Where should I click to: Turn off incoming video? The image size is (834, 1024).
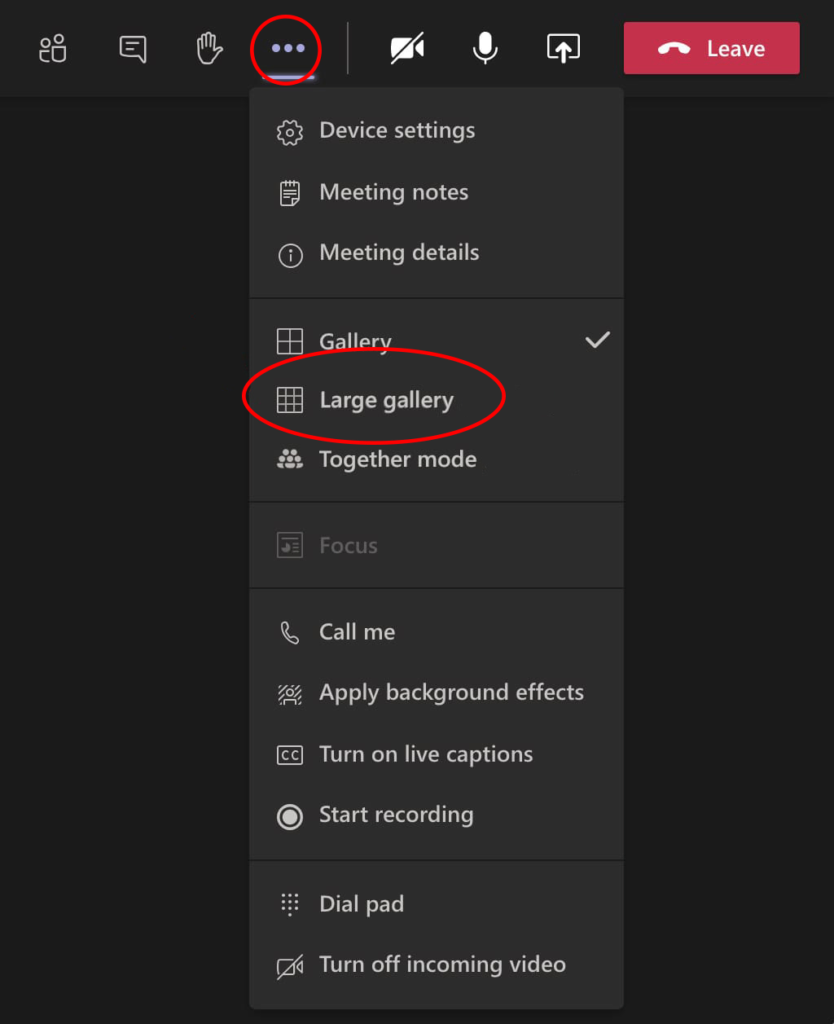pos(441,965)
